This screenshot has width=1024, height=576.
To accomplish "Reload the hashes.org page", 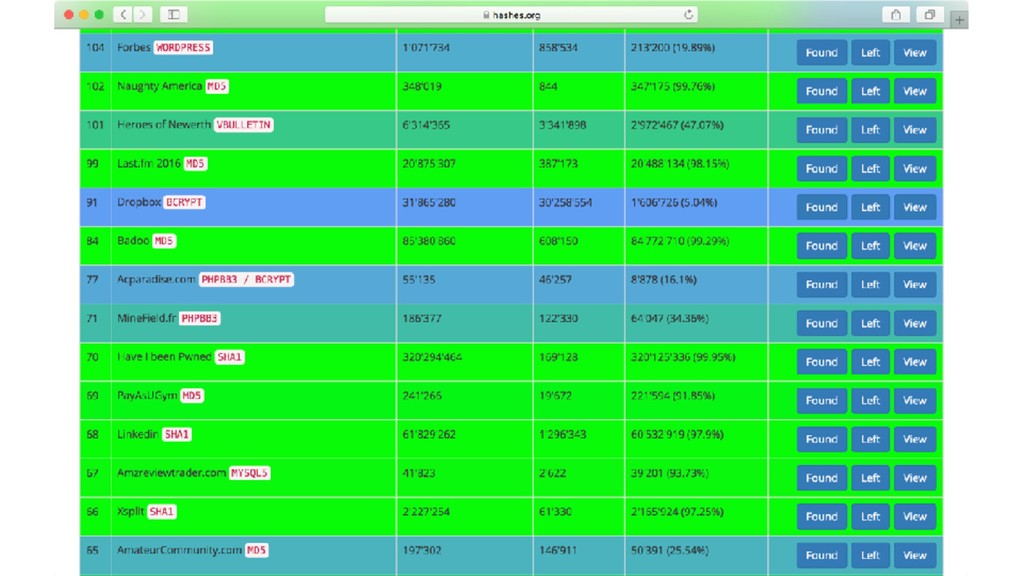I will (688, 14).
